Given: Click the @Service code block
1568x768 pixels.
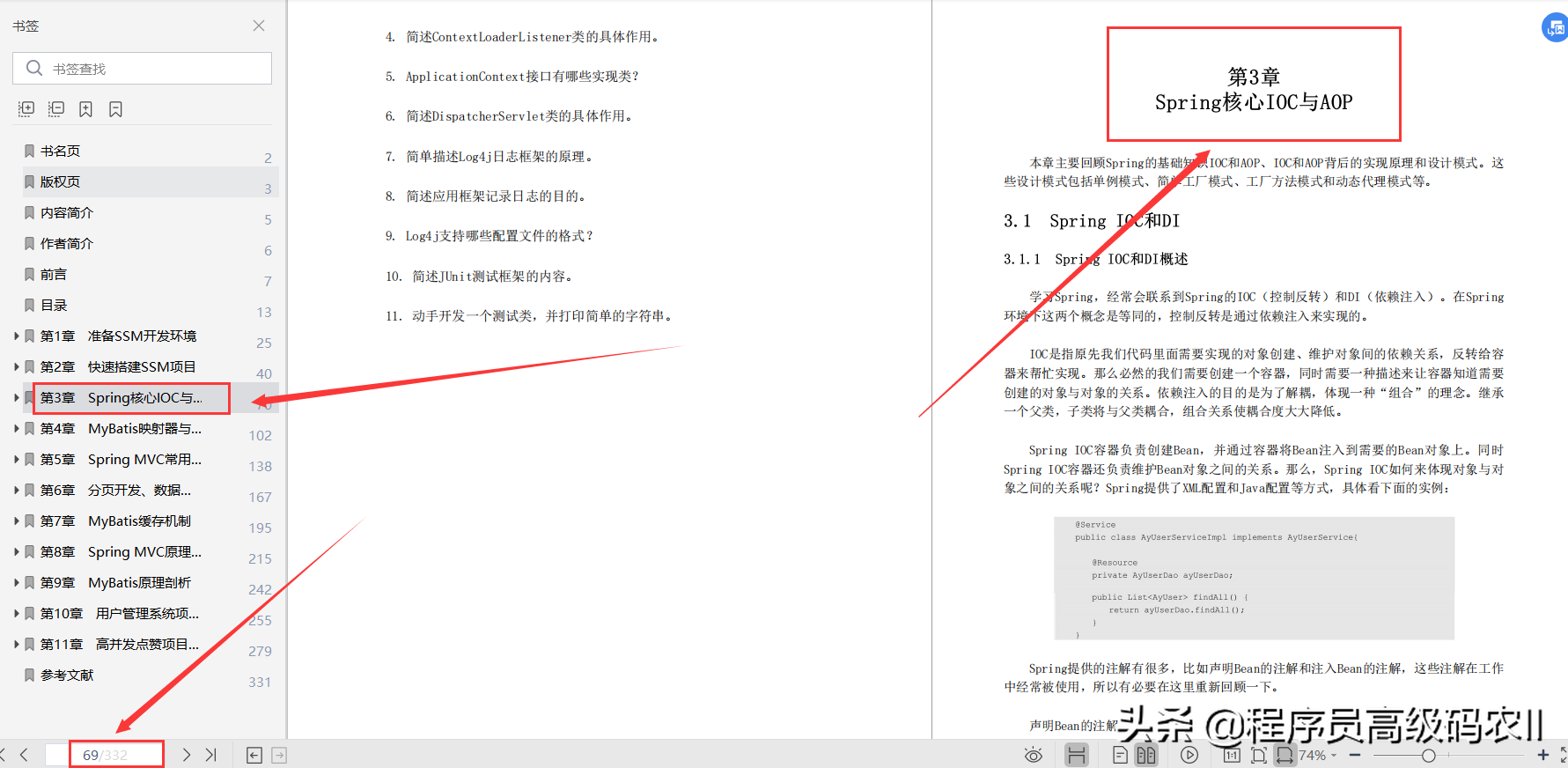Looking at the screenshot, I should pyautogui.click(x=1254, y=578).
